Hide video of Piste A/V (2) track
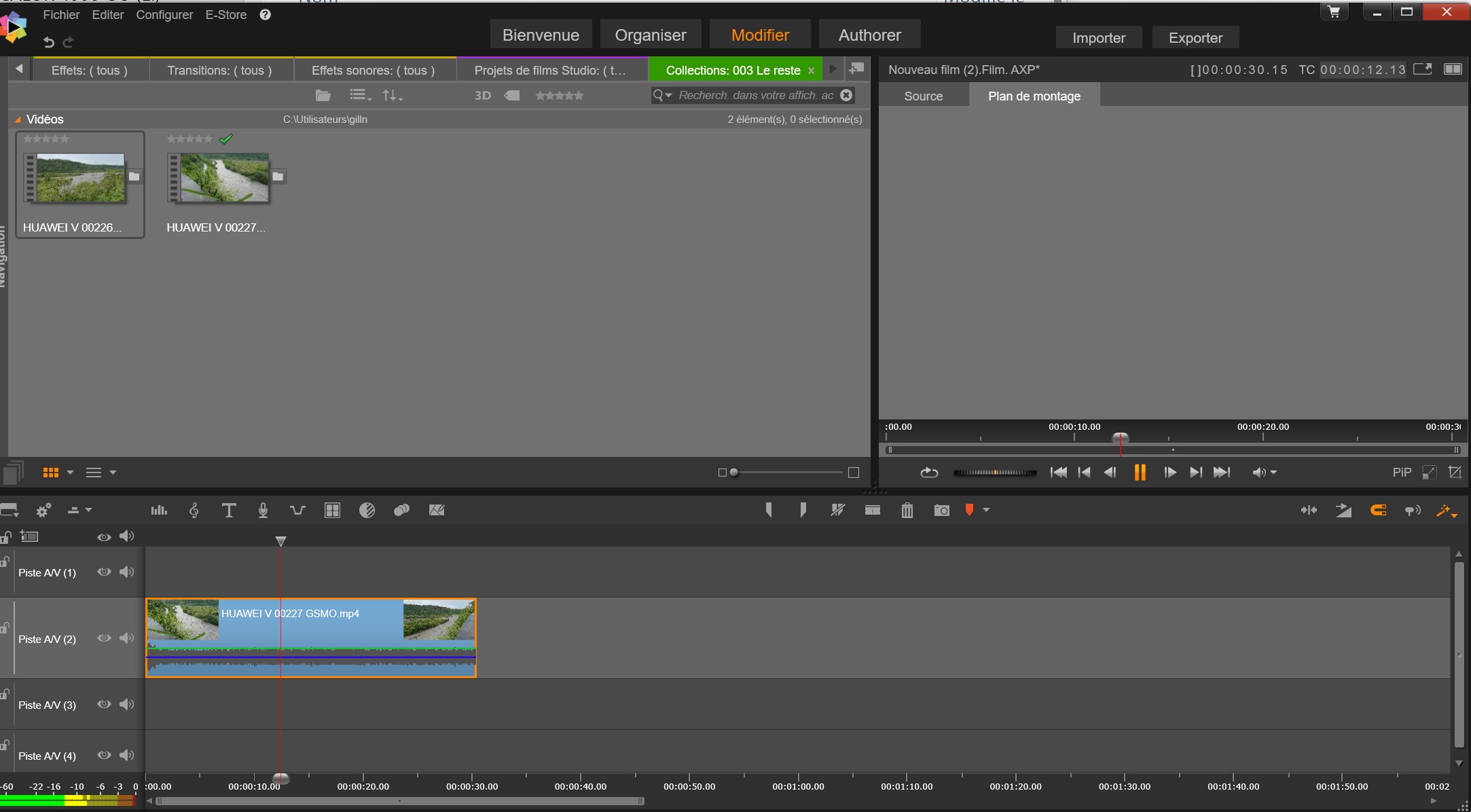Image resolution: width=1471 pixels, height=812 pixels. (104, 638)
